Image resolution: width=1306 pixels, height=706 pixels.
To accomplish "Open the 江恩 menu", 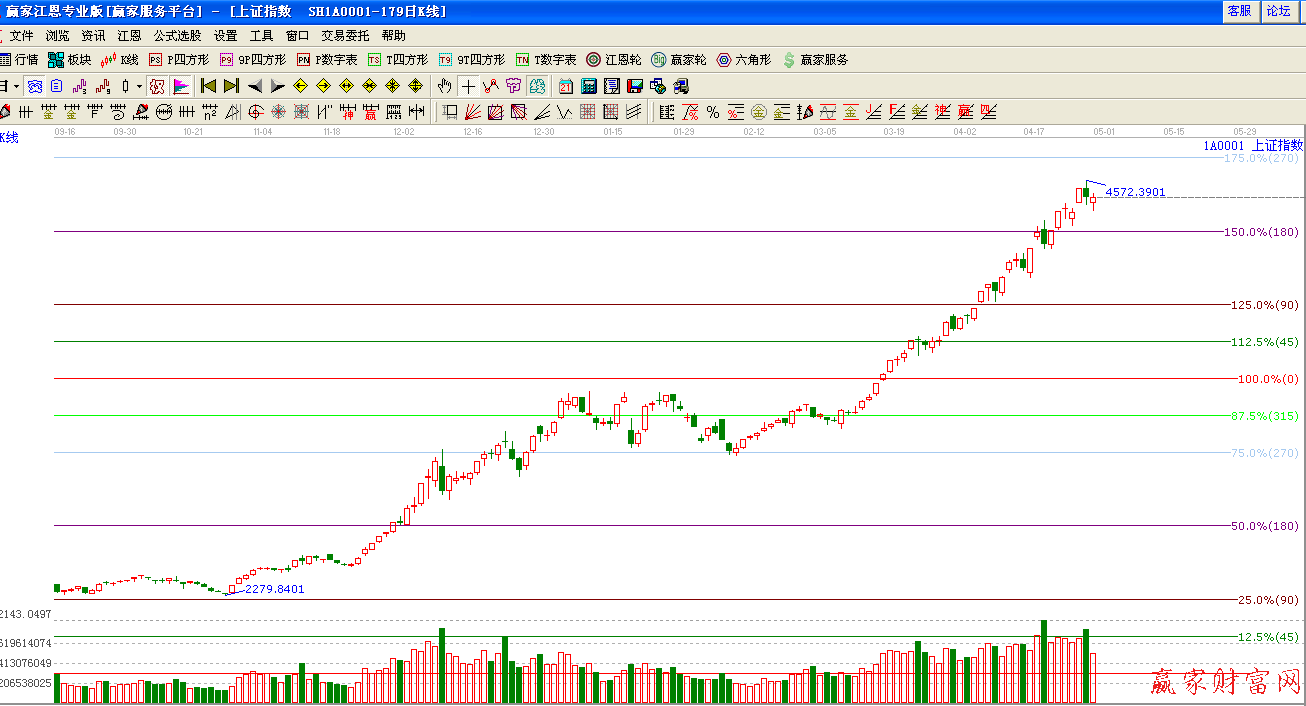I will pos(129,36).
